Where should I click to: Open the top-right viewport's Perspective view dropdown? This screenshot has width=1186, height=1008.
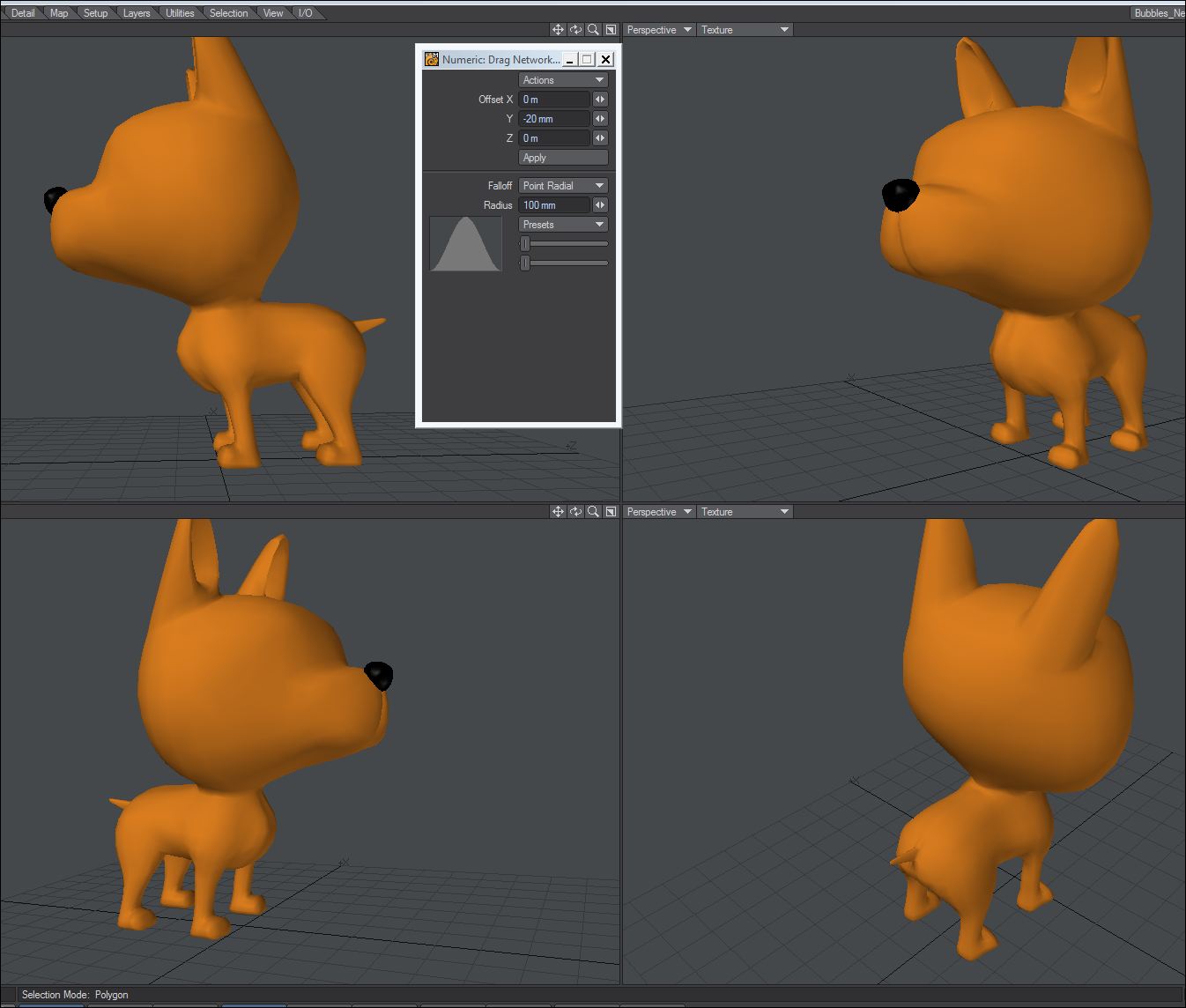[659, 30]
